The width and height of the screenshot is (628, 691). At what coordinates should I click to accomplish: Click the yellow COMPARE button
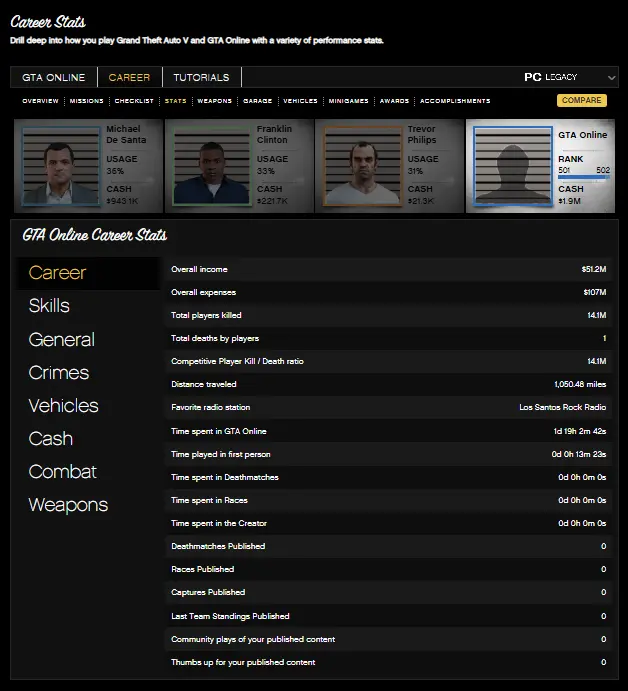click(x=582, y=100)
